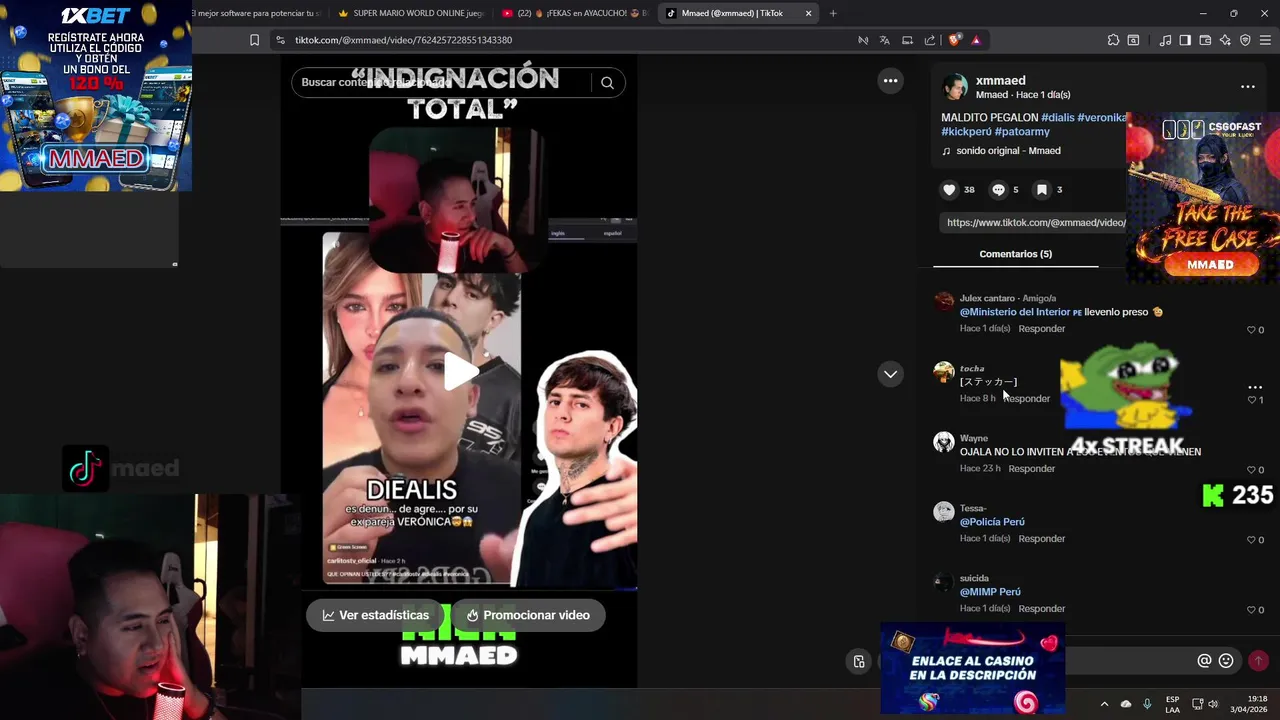1280x720 pixels.
Task: Focus the Buscar contenido search field
Action: tap(445, 83)
